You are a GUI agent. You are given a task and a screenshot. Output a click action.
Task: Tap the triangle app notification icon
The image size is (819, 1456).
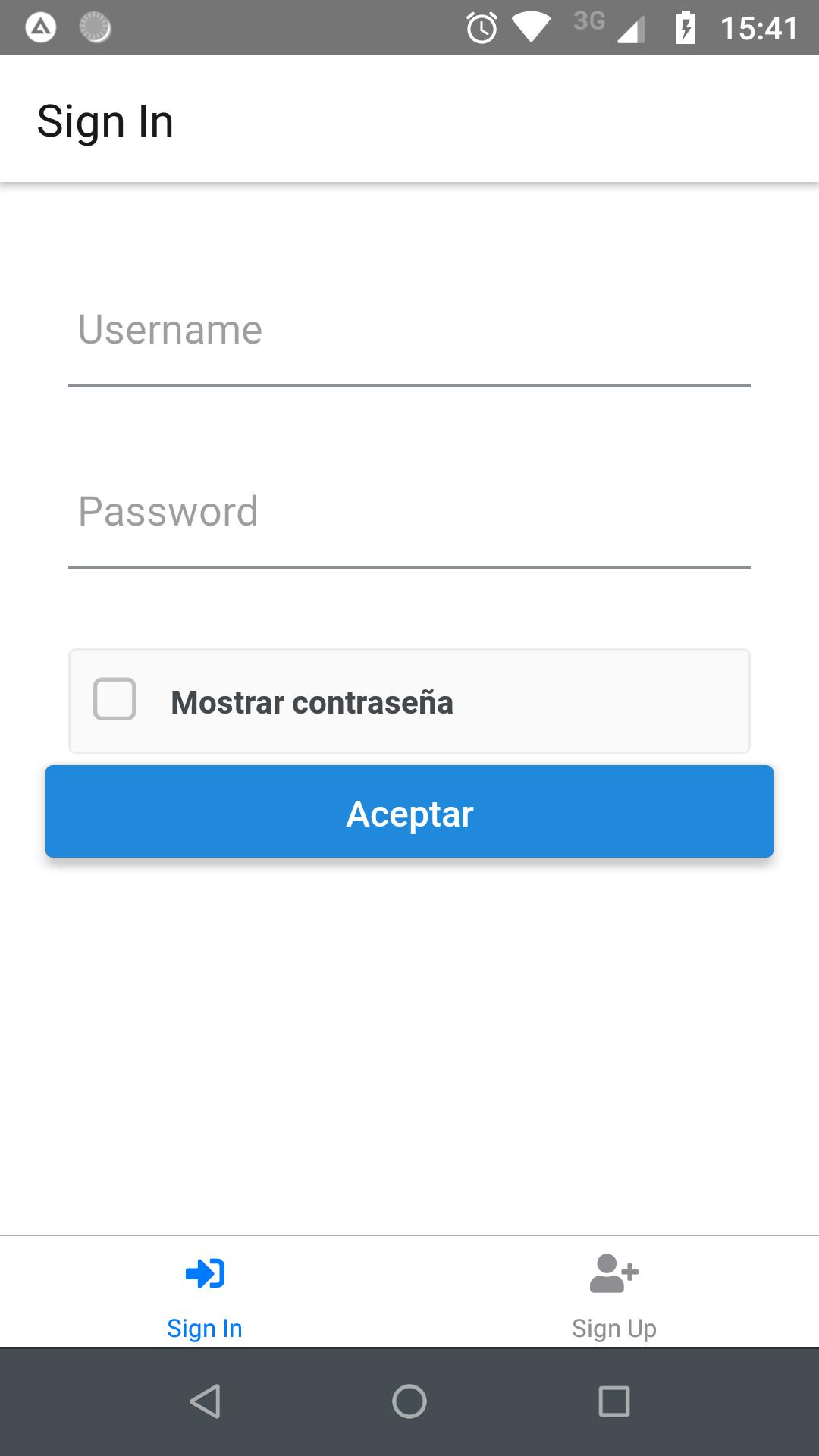tap(41, 28)
